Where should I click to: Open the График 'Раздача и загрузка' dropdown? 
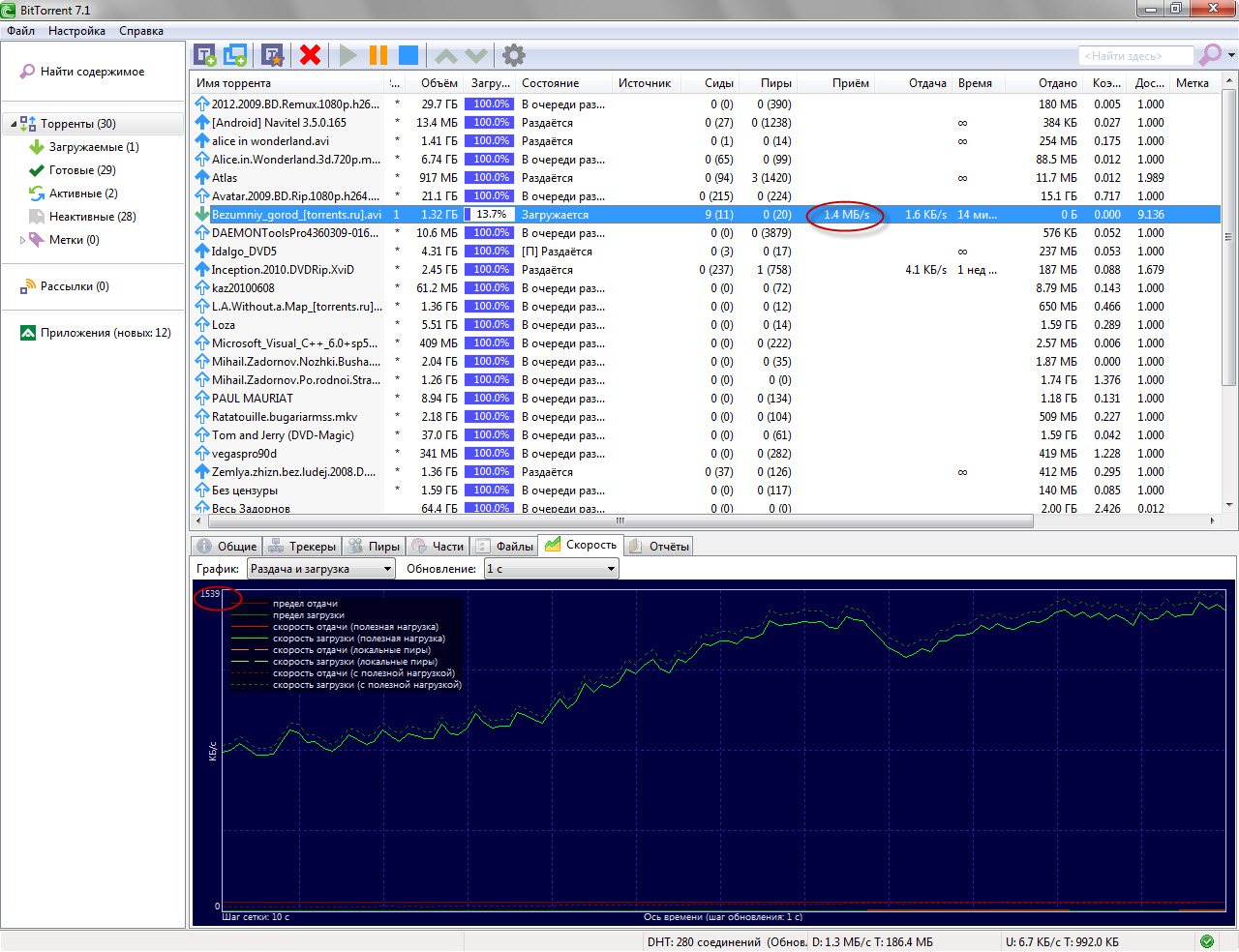[x=321, y=569]
